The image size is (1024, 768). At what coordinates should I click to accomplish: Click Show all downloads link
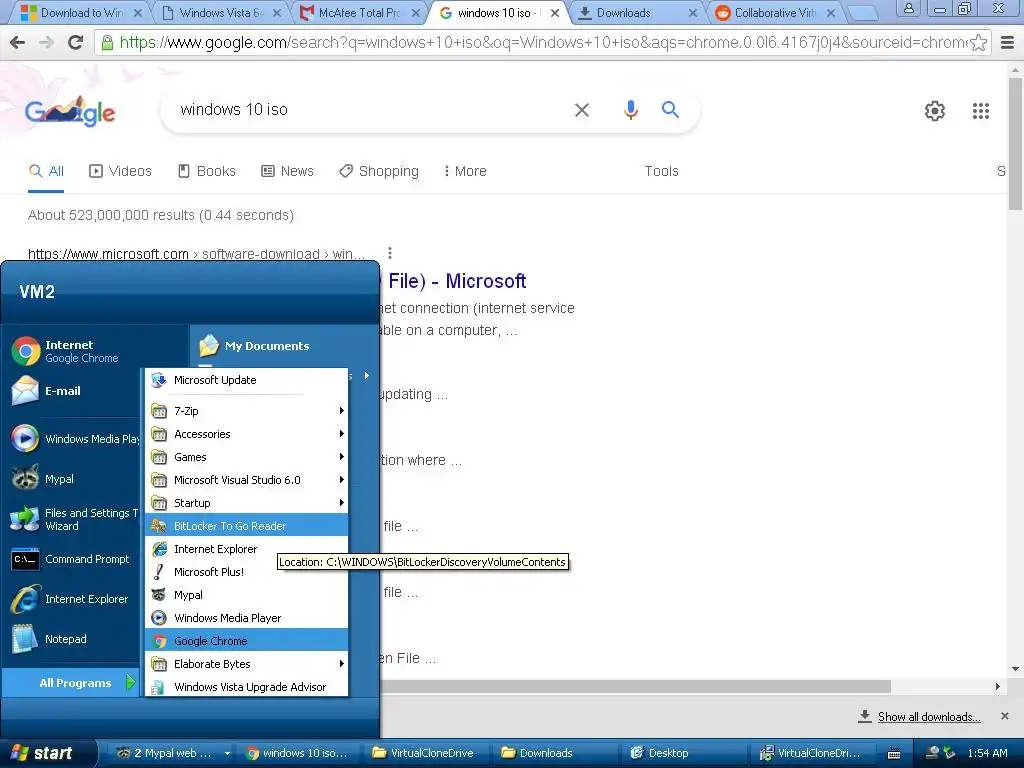point(929,717)
